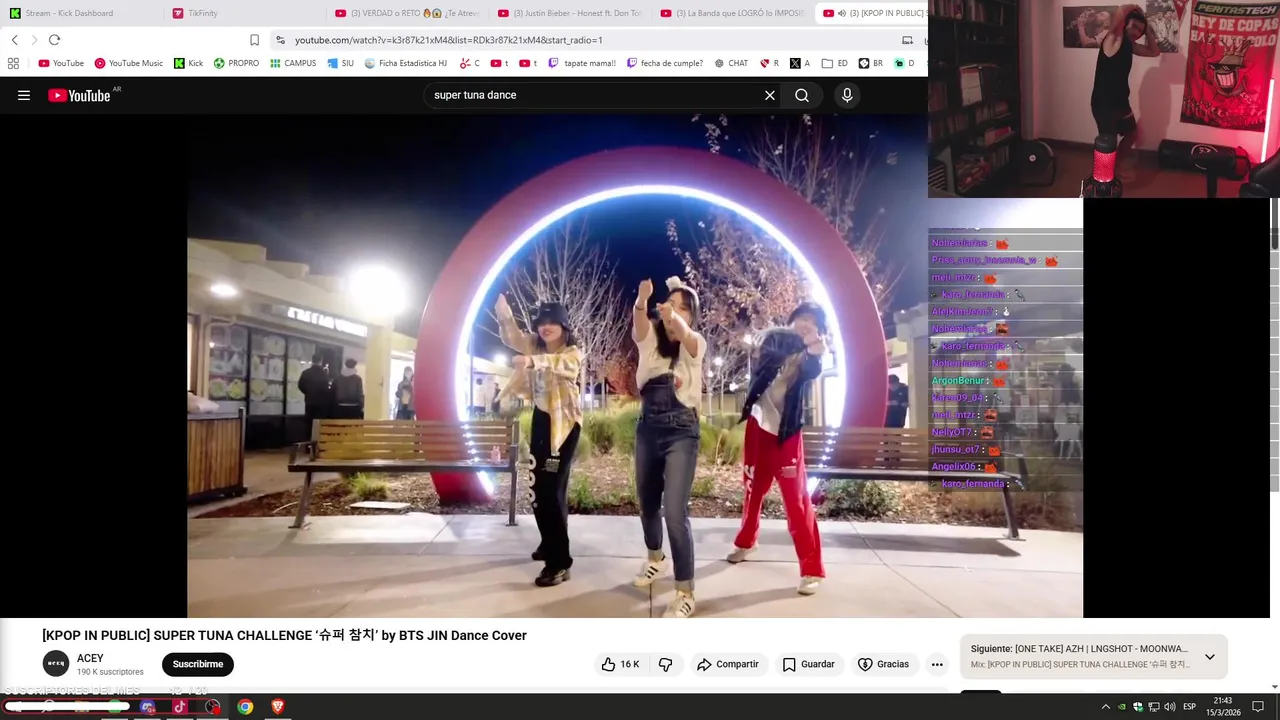Clear the search box with X
The height and width of the screenshot is (720, 1280).
[x=770, y=95]
